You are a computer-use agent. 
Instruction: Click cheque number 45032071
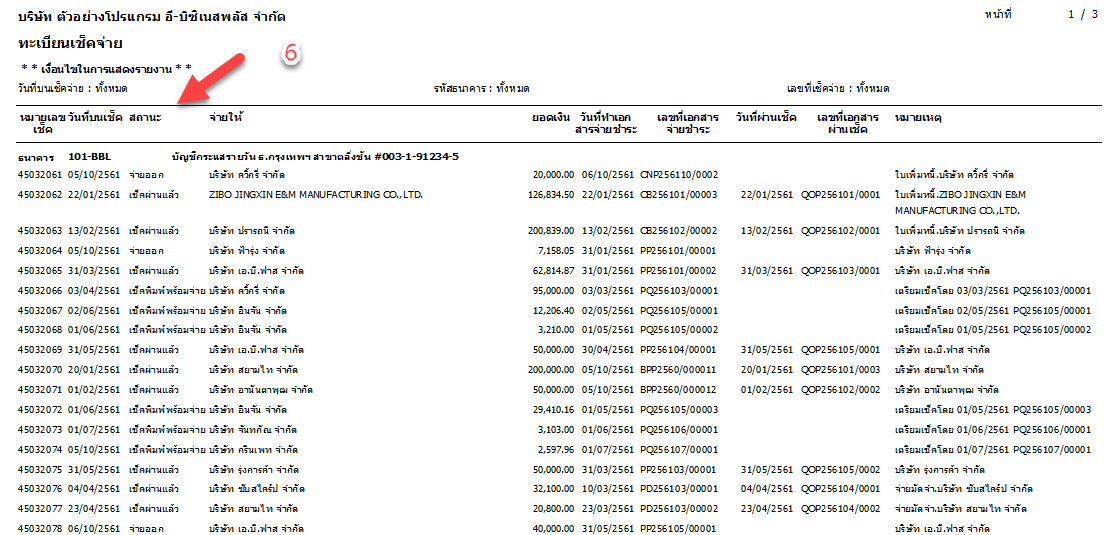[40, 389]
